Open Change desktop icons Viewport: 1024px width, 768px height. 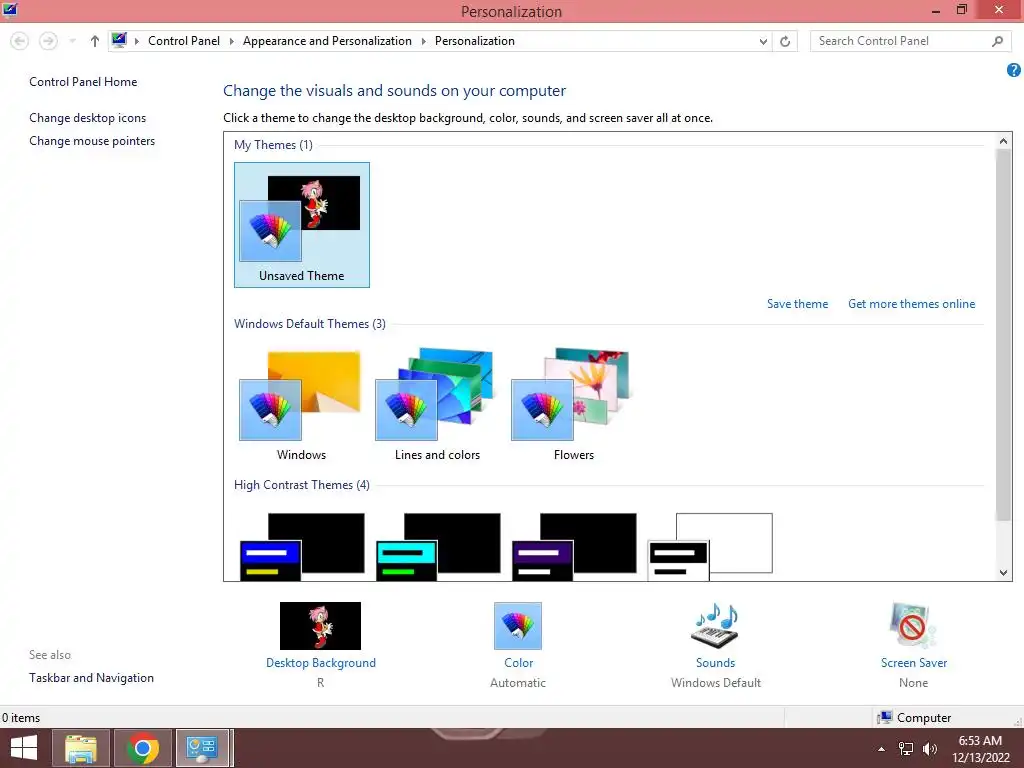tap(88, 118)
